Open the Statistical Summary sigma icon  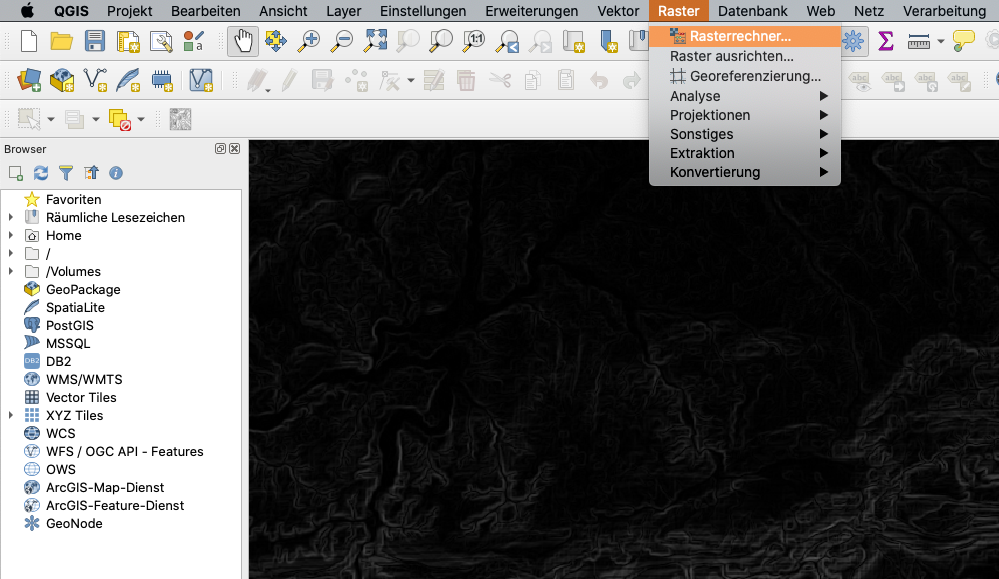tap(886, 41)
